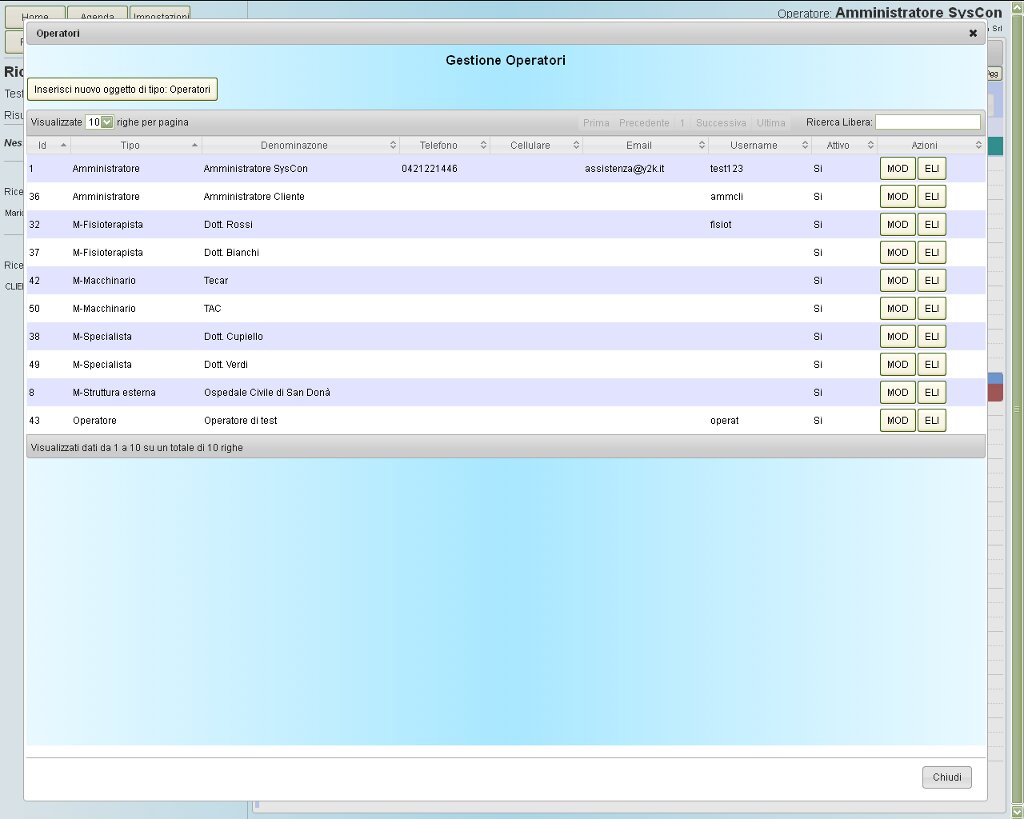Go to Successiva page
The image size is (1024, 819).
(x=720, y=122)
